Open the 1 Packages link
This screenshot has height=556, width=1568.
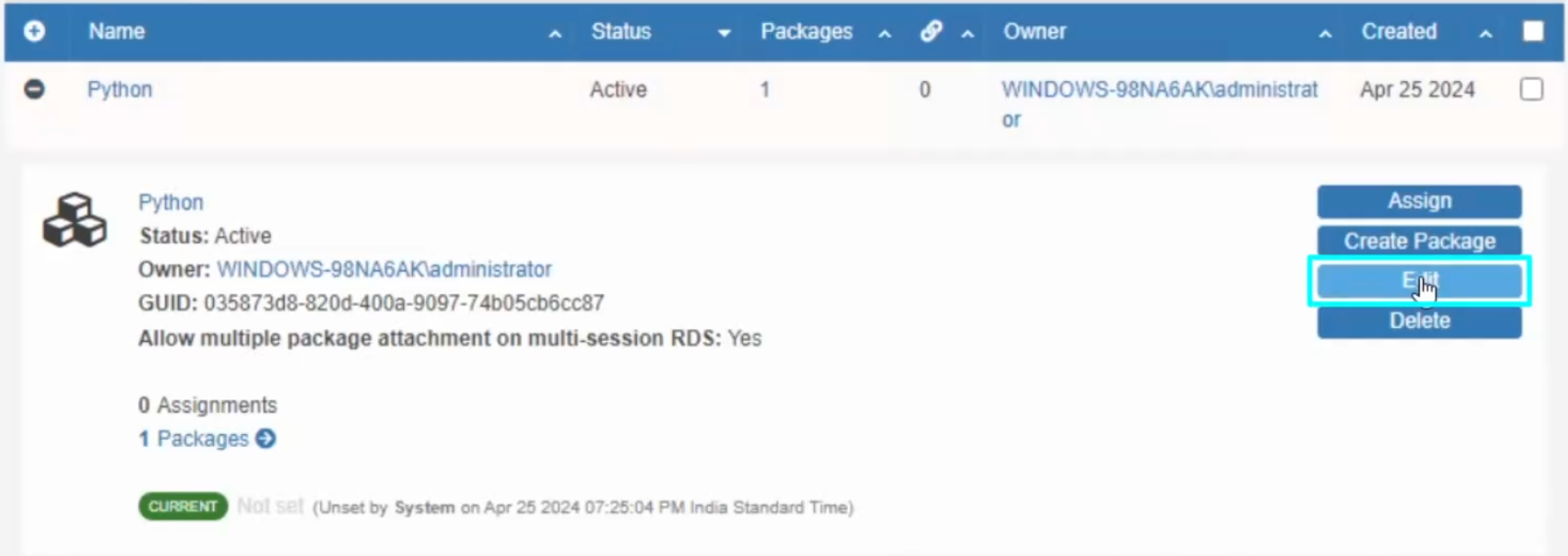coord(194,439)
